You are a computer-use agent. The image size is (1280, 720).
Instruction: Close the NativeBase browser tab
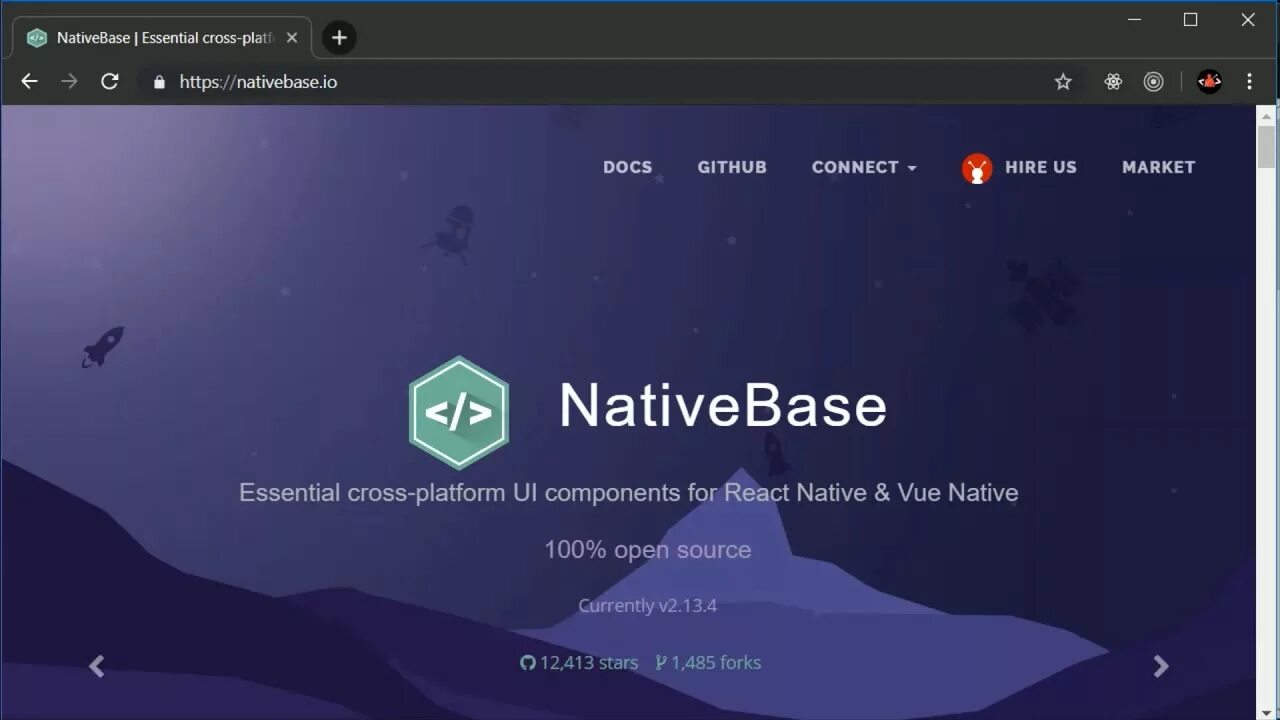(x=291, y=38)
